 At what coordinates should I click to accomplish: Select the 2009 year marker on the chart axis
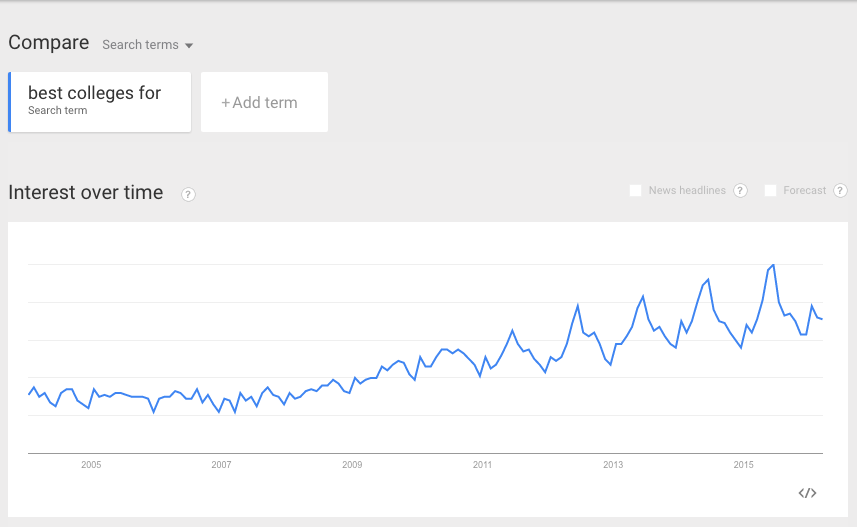click(352, 465)
